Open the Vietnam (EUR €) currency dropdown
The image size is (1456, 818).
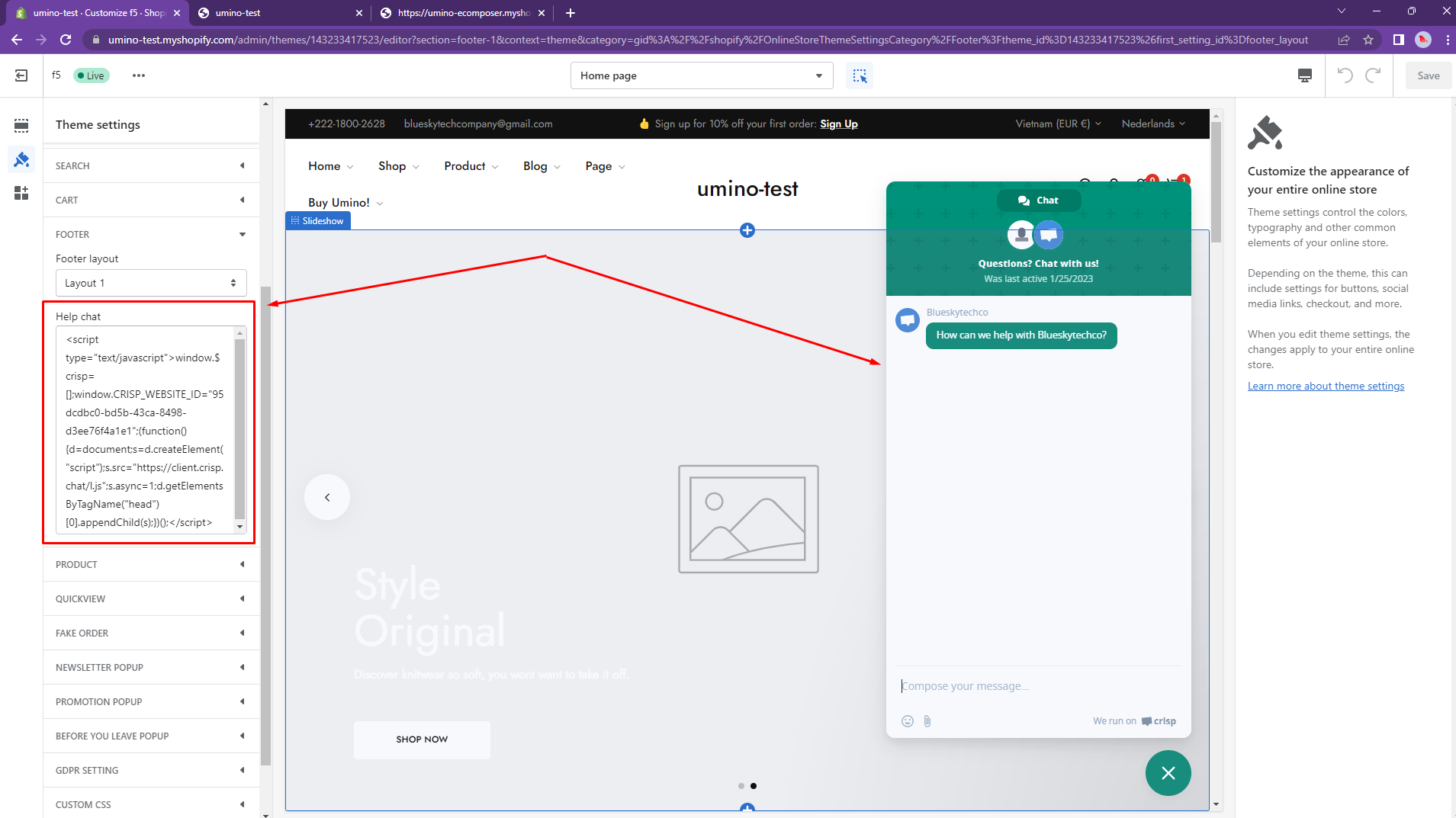tap(1059, 124)
